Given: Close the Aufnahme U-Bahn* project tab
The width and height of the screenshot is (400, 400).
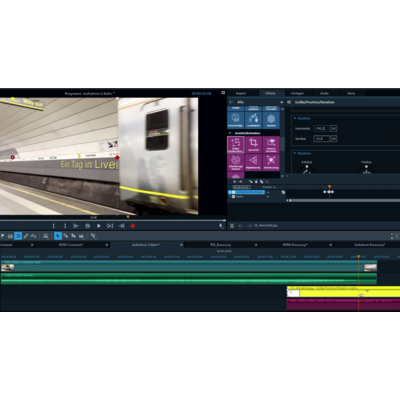Looking at the screenshot, I should [x=182, y=245].
